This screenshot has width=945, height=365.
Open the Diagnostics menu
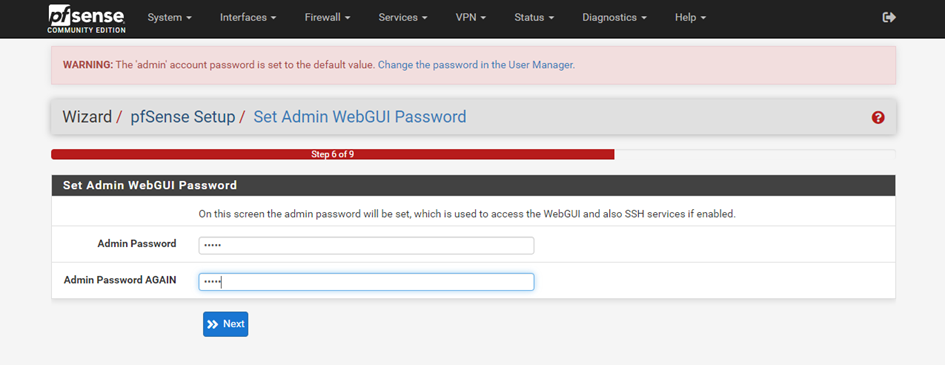point(615,17)
